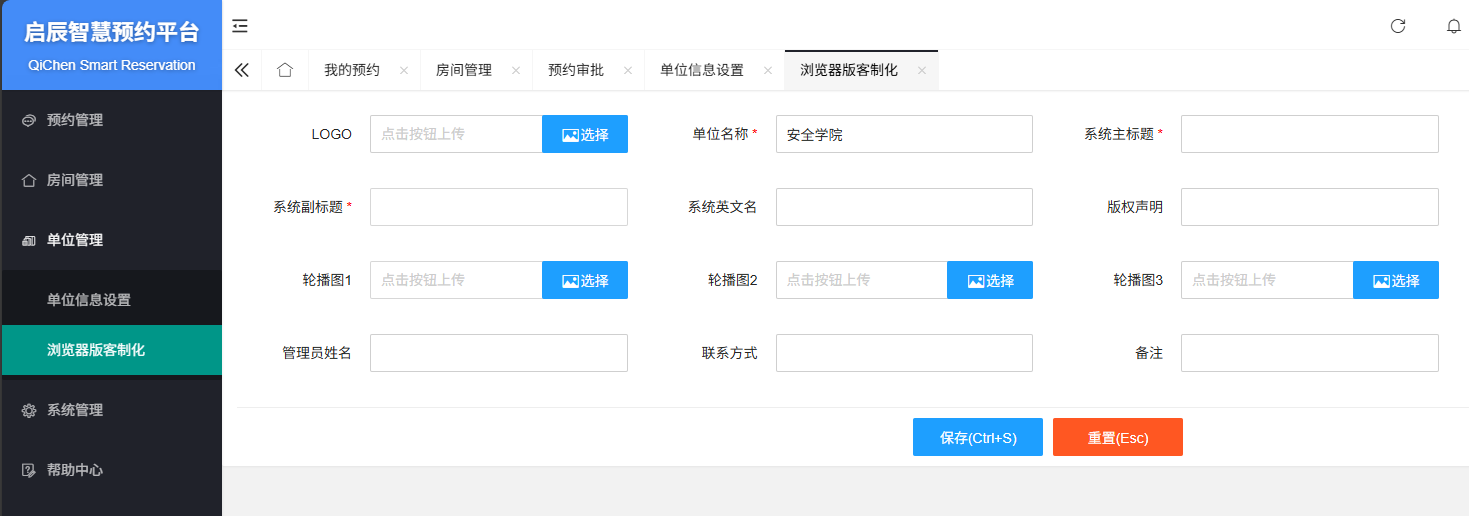This screenshot has height=516, width=1469.
Task: Click the sidebar collapse menu icon
Action: pos(240,26)
